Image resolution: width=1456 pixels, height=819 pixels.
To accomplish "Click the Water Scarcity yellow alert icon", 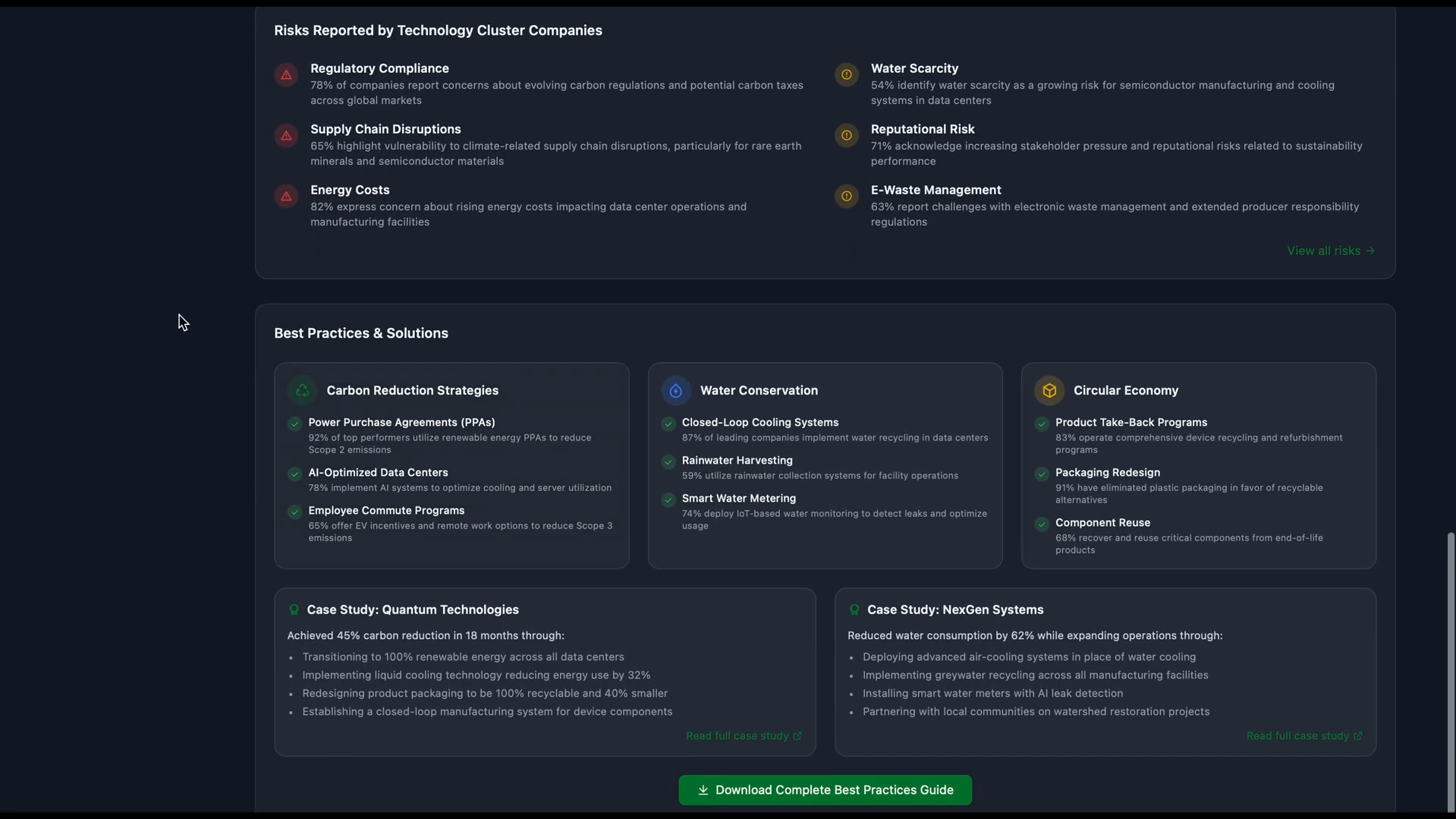I will 847,74.
